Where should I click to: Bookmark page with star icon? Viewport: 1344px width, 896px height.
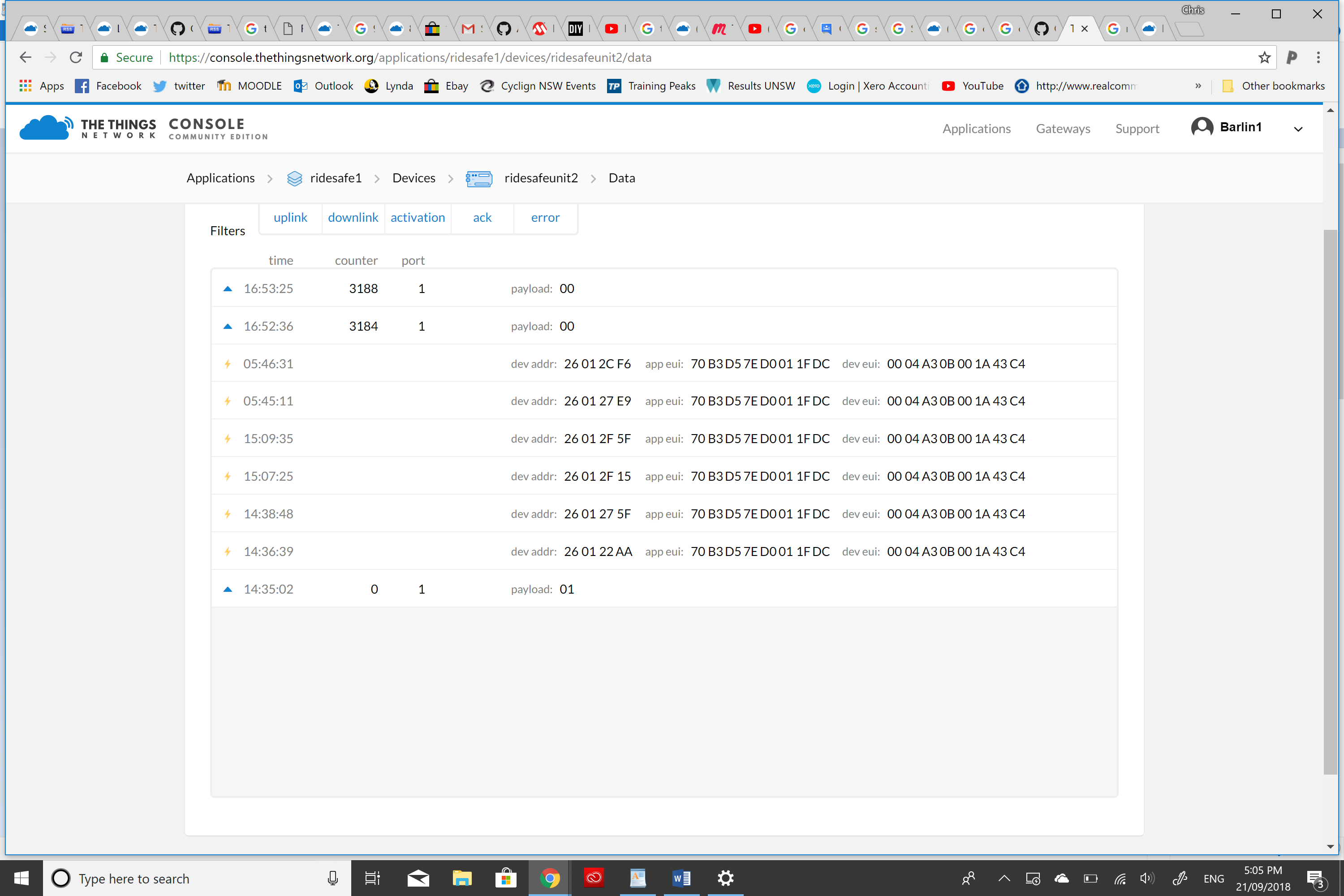pos(1264,58)
